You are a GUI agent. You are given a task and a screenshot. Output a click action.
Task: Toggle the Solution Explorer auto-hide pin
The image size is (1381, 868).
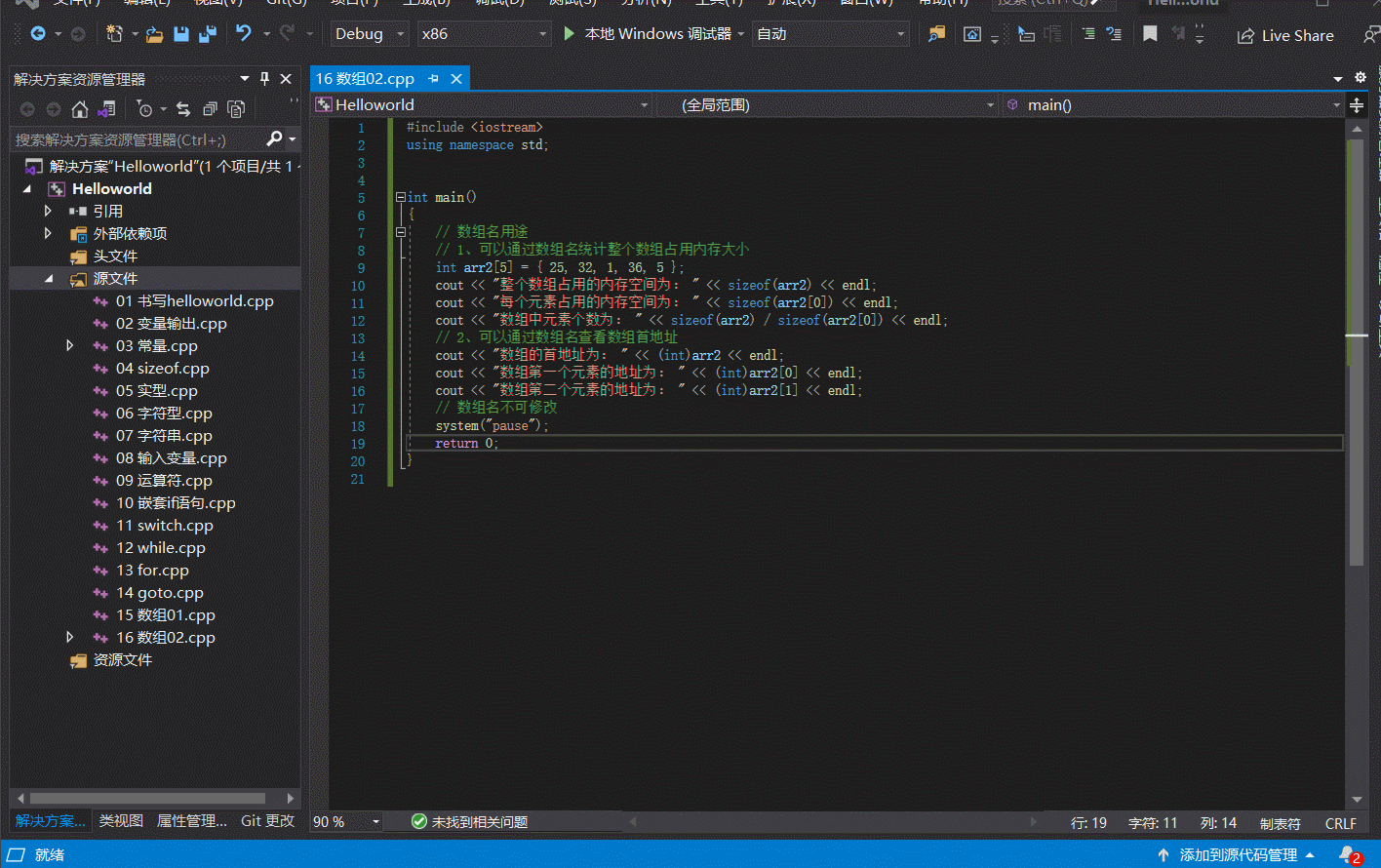264,79
